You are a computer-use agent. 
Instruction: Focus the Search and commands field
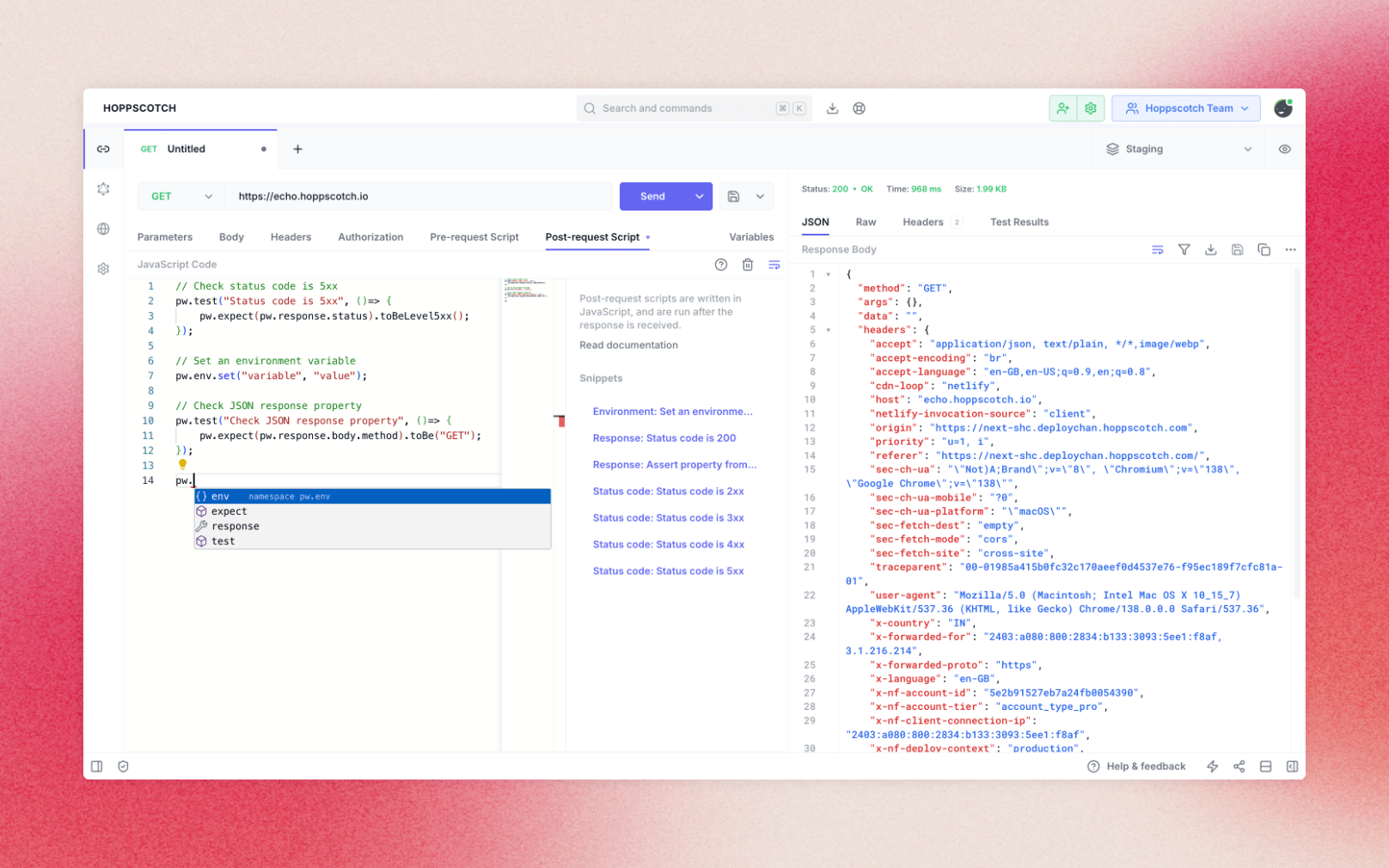(693, 108)
